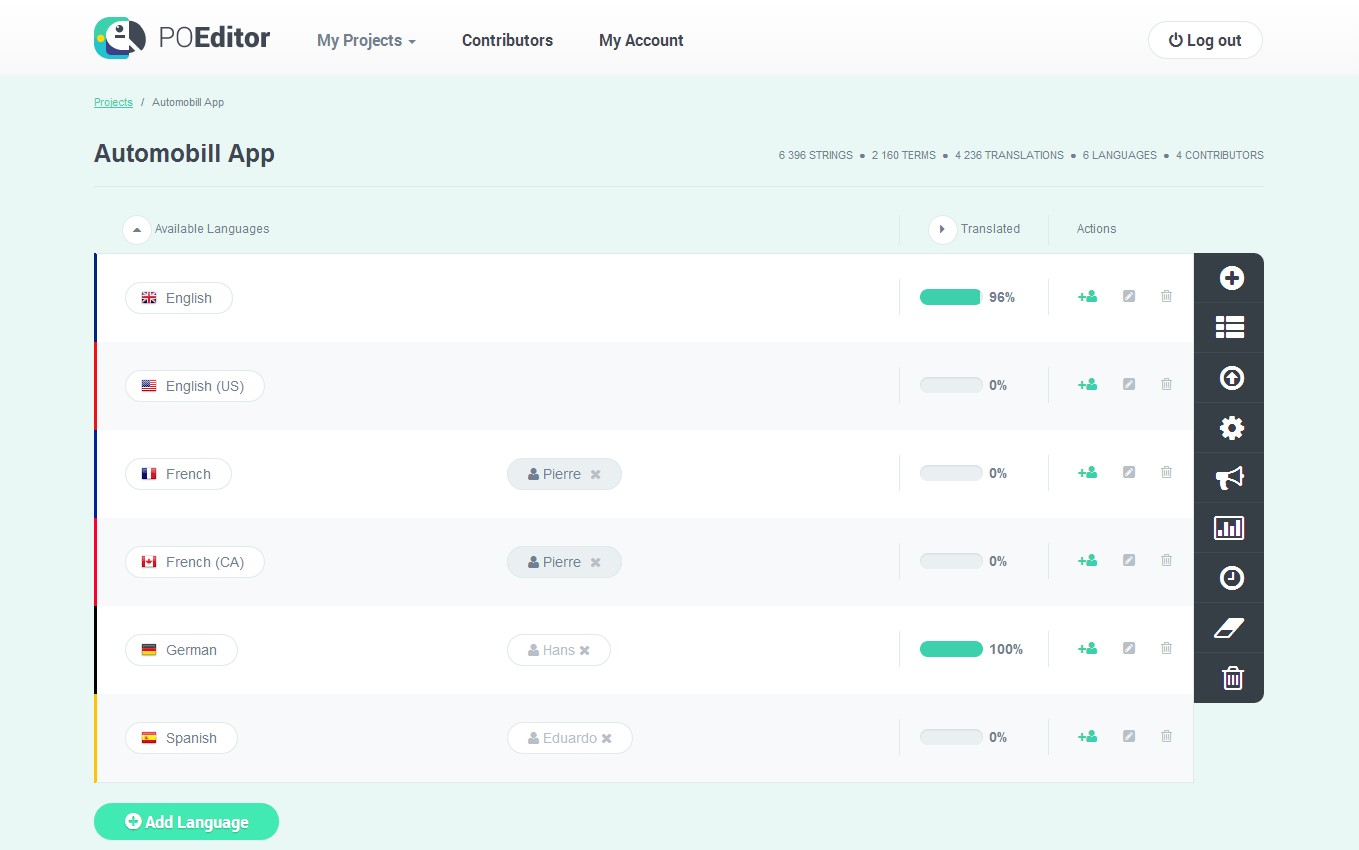Open My Account page

coord(641,41)
